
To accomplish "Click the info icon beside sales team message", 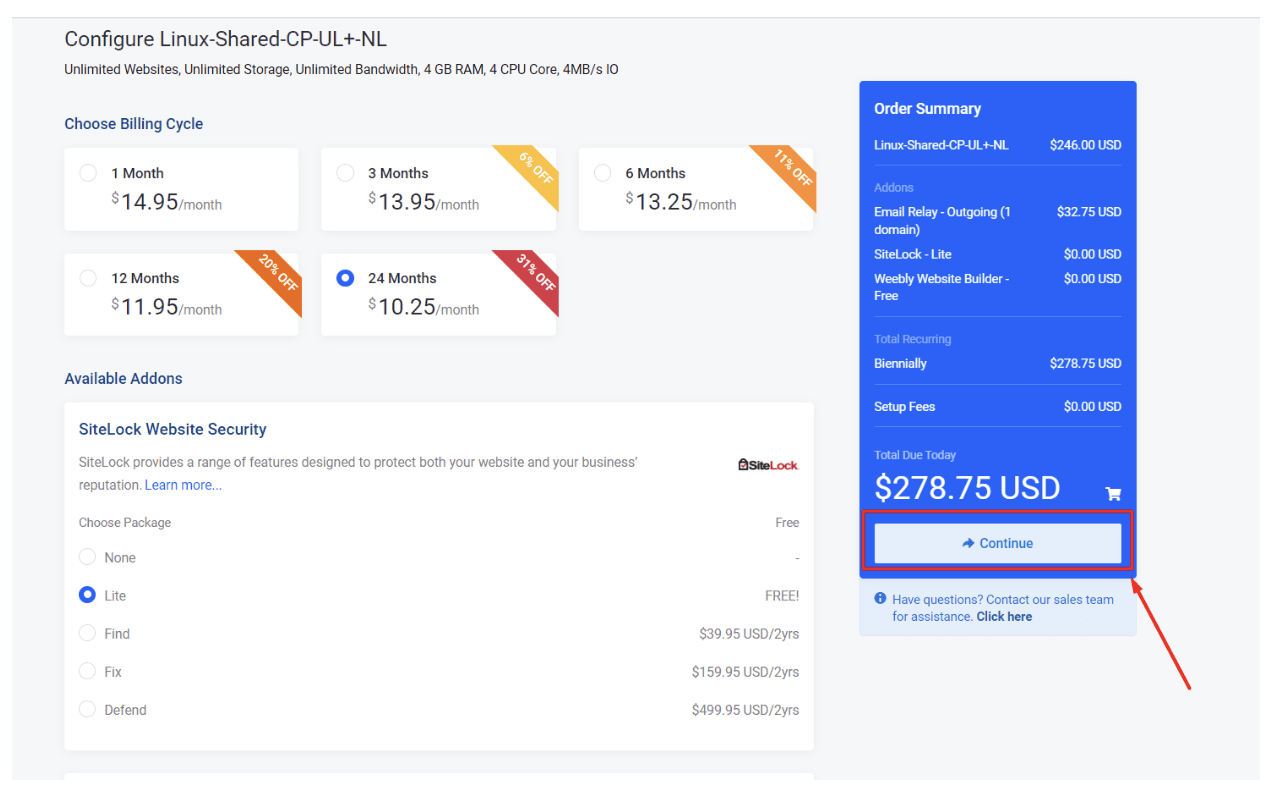I will pyautogui.click(x=880, y=598).
